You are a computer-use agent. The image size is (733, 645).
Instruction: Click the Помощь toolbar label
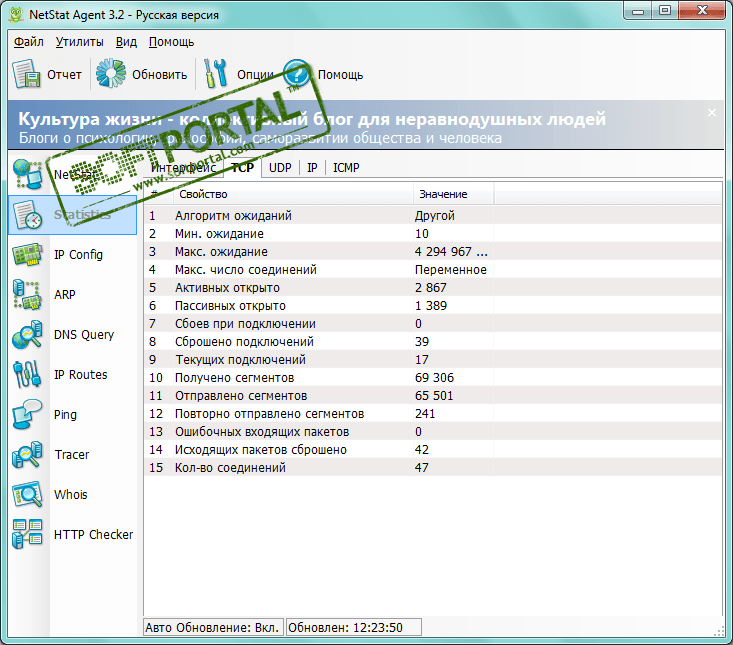340,75
